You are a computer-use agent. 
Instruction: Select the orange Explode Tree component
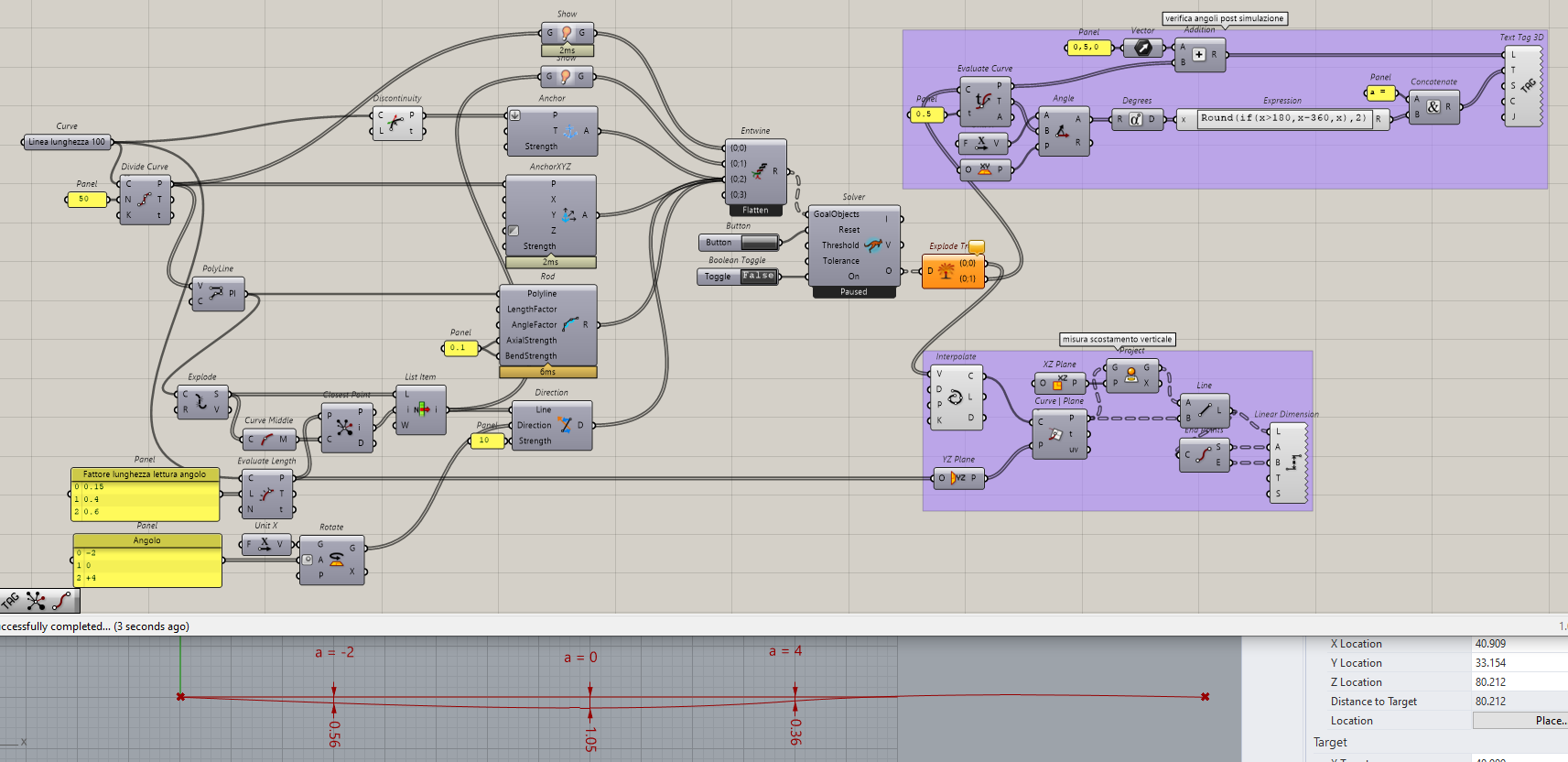tap(953, 271)
